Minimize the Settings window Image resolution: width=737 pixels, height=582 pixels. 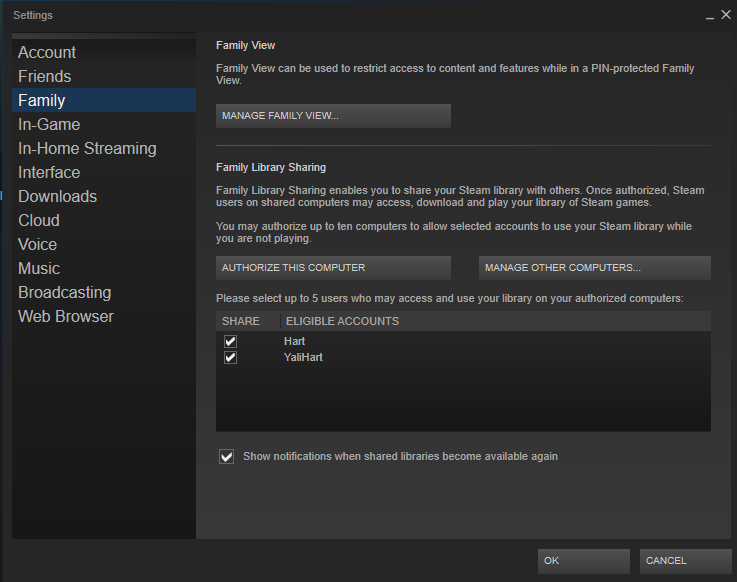(x=710, y=16)
